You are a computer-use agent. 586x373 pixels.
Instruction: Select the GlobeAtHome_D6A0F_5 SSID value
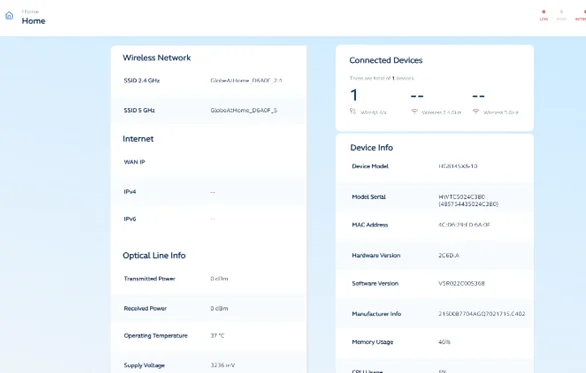[244, 110]
